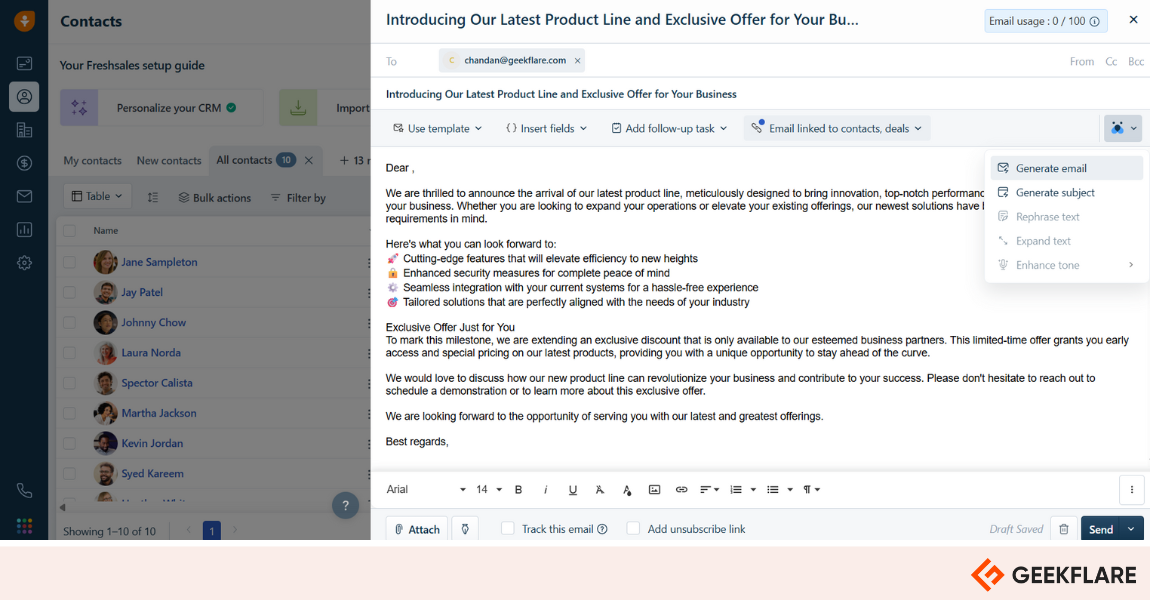Open Enhance tone submenu
Screen dimensions: 1150x600
1066,265
